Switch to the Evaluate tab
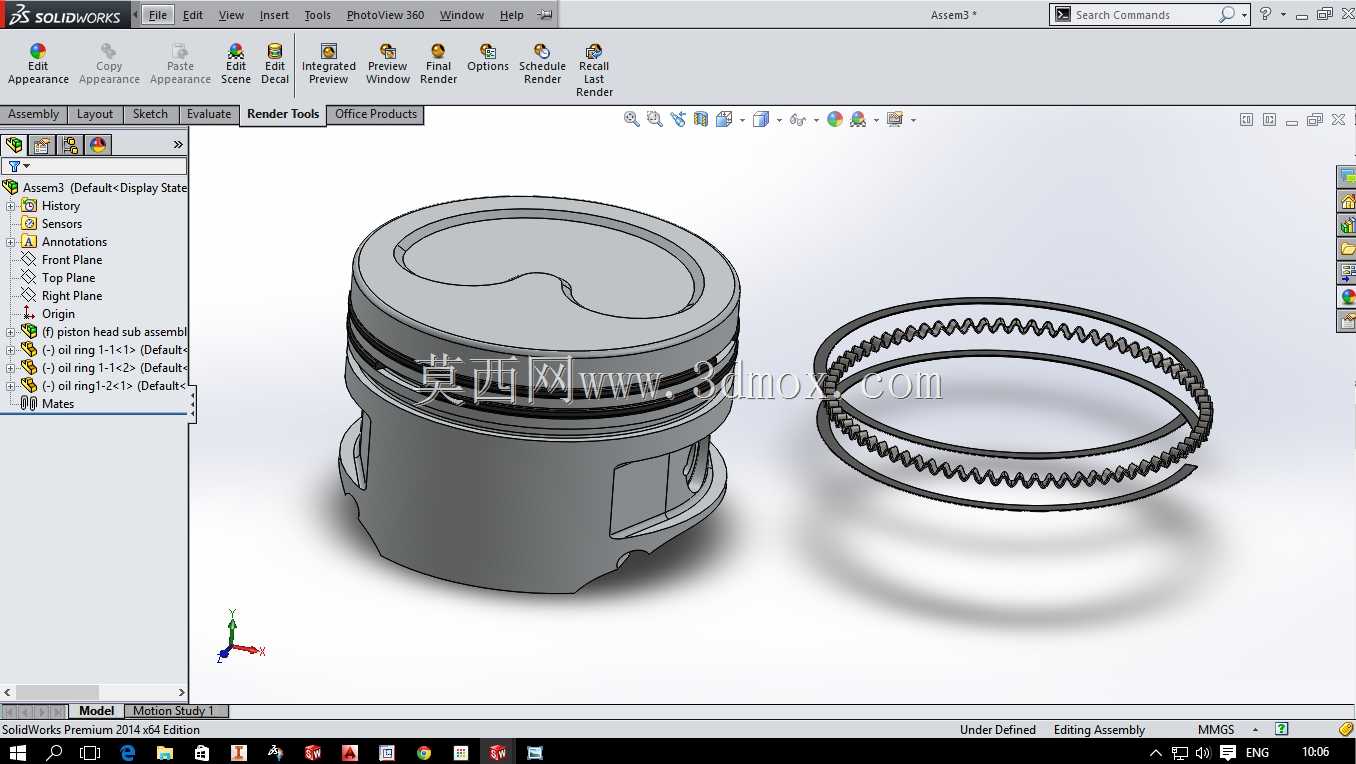Screen dimensions: 1356x764 [x=209, y=114]
